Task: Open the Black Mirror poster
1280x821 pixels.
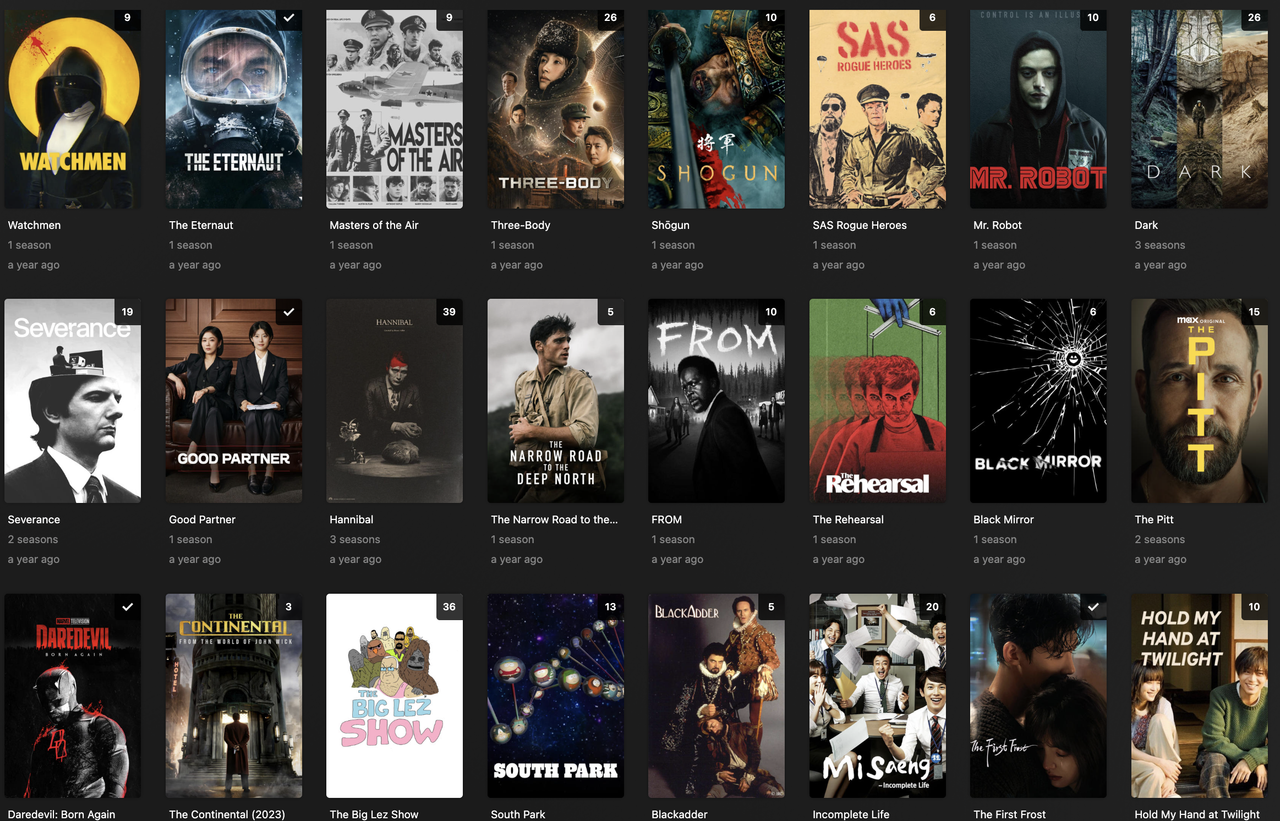Action: click(1039, 401)
